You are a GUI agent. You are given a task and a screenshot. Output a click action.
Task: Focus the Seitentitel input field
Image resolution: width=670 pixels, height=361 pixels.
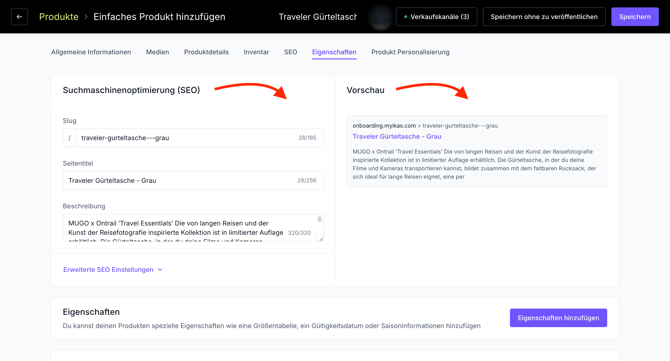[193, 180]
